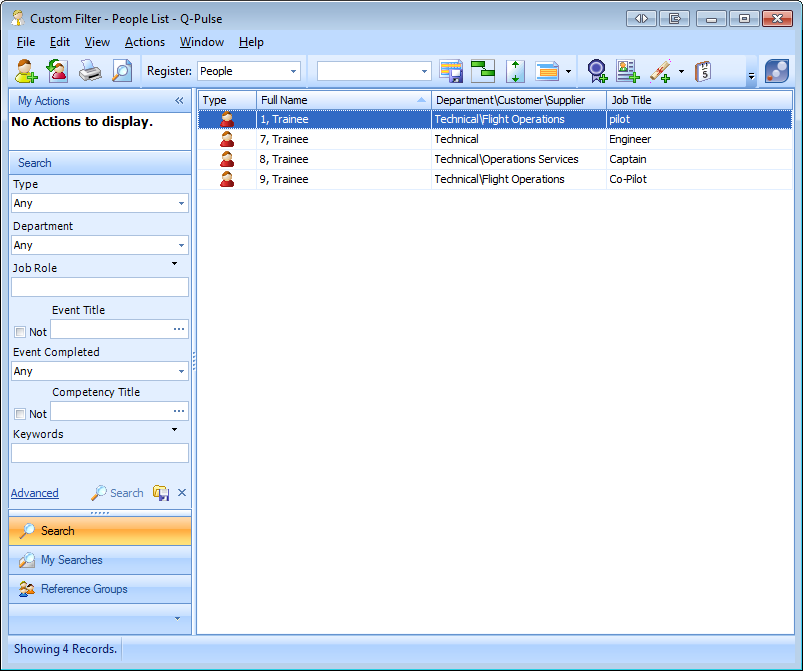The height and width of the screenshot is (671, 803).
Task: Select the Search navigation pane button
Action: click(100, 531)
